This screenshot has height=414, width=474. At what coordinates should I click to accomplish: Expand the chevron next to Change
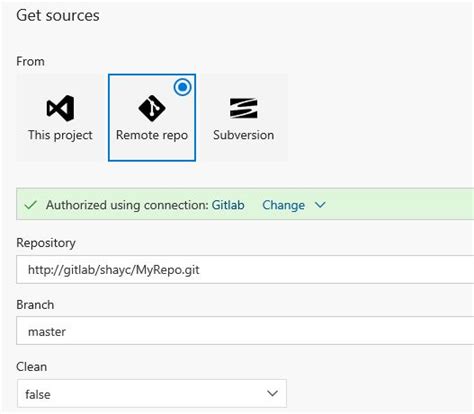point(320,205)
